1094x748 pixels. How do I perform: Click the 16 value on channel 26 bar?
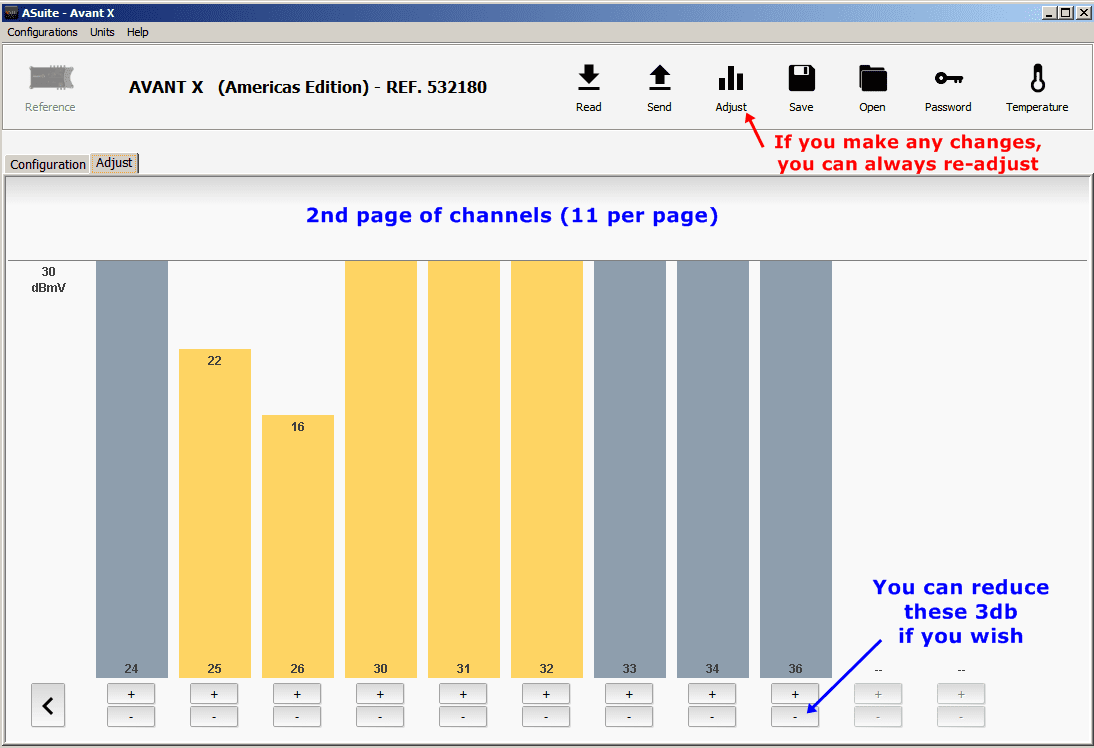pyautogui.click(x=298, y=427)
